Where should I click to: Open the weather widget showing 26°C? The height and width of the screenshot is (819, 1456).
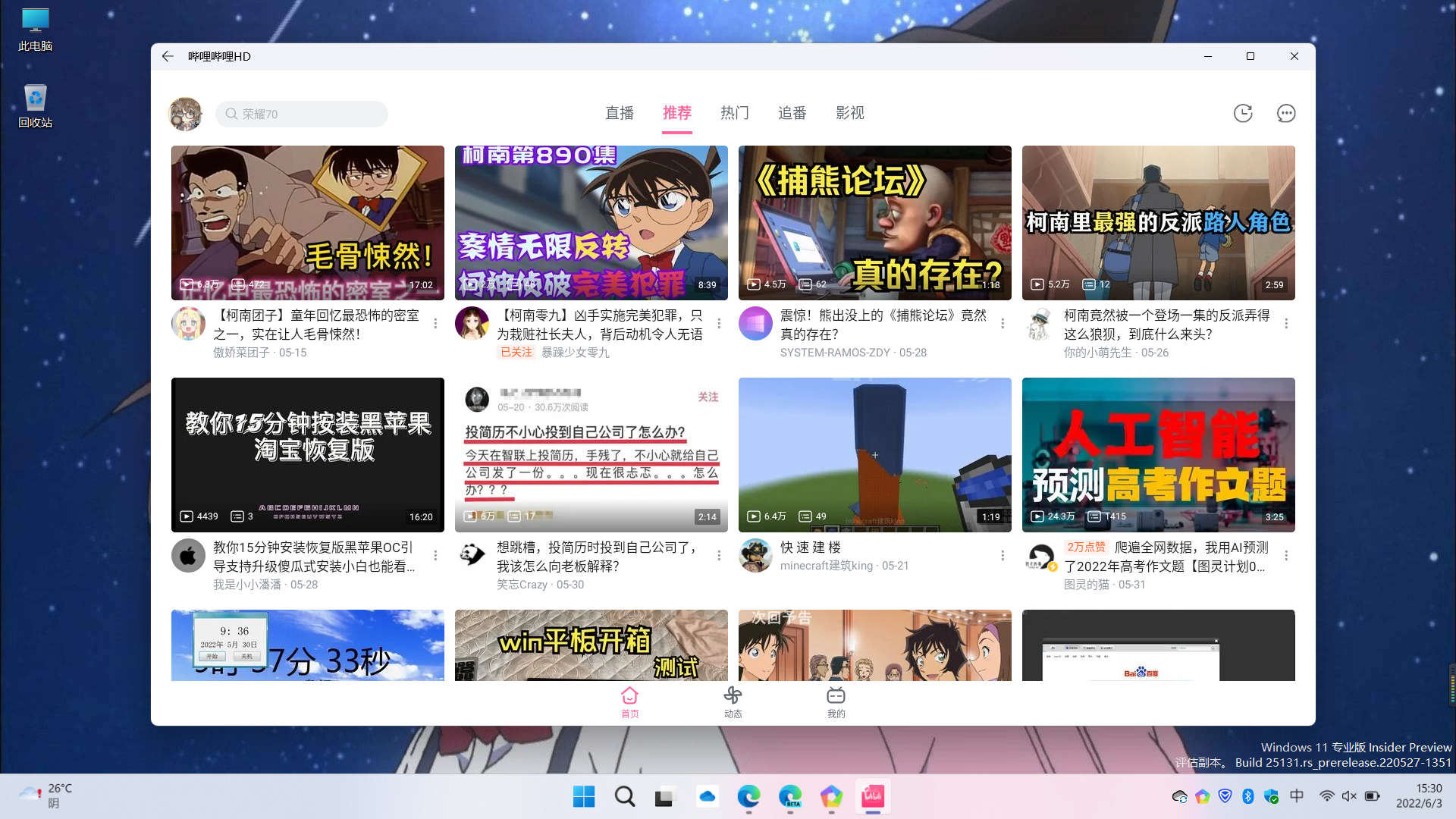point(45,795)
